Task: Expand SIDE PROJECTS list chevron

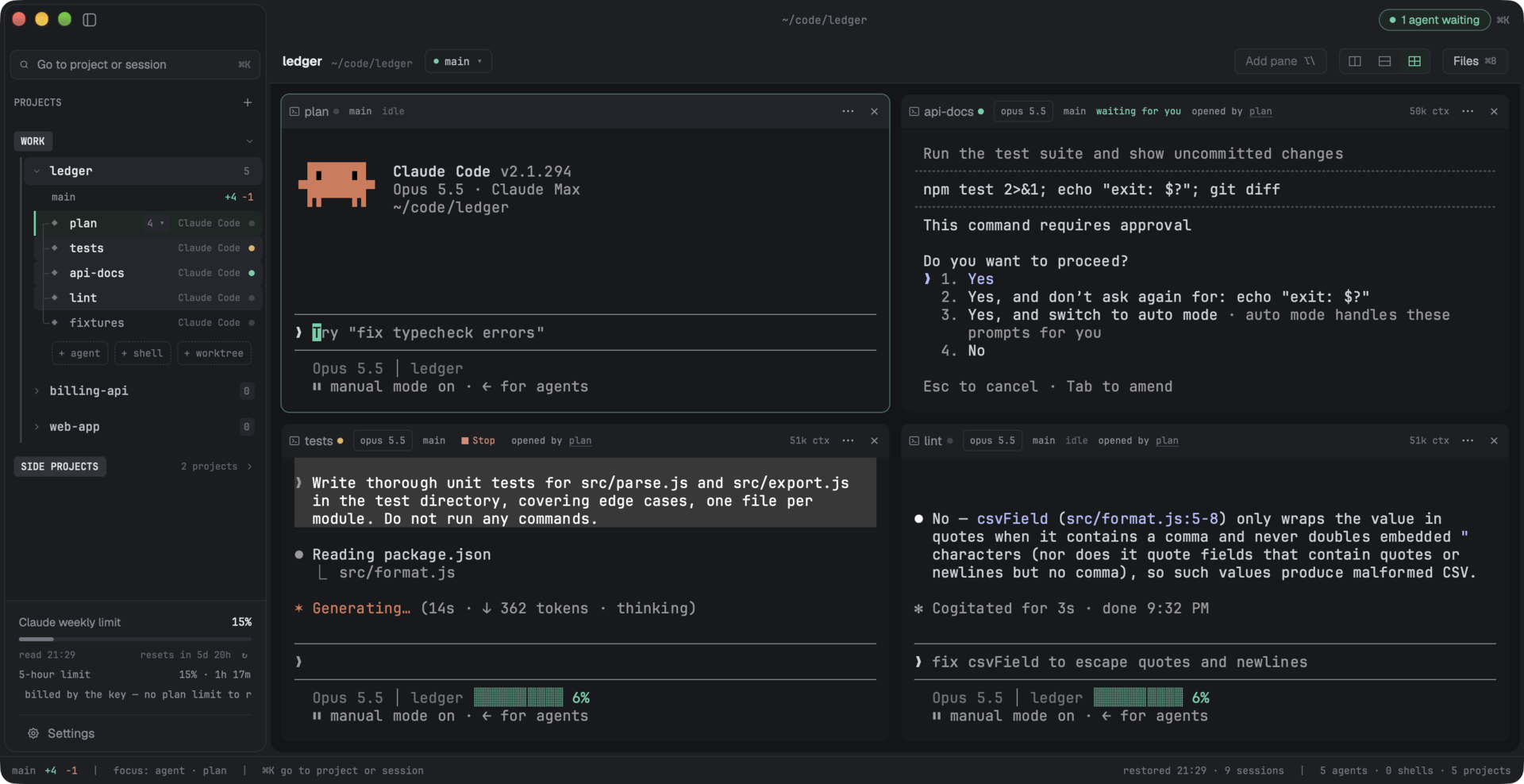Action: [x=249, y=467]
